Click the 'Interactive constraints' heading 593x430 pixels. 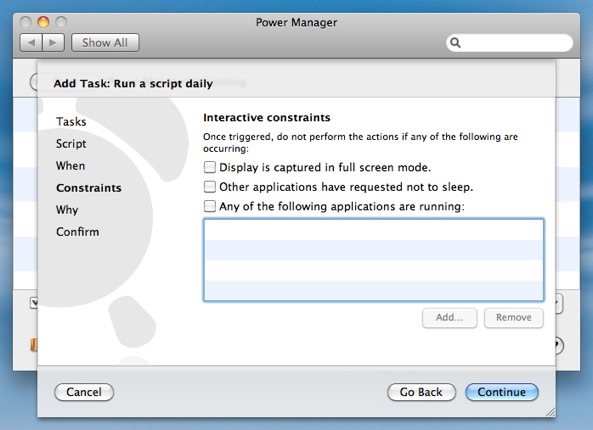tap(267, 118)
